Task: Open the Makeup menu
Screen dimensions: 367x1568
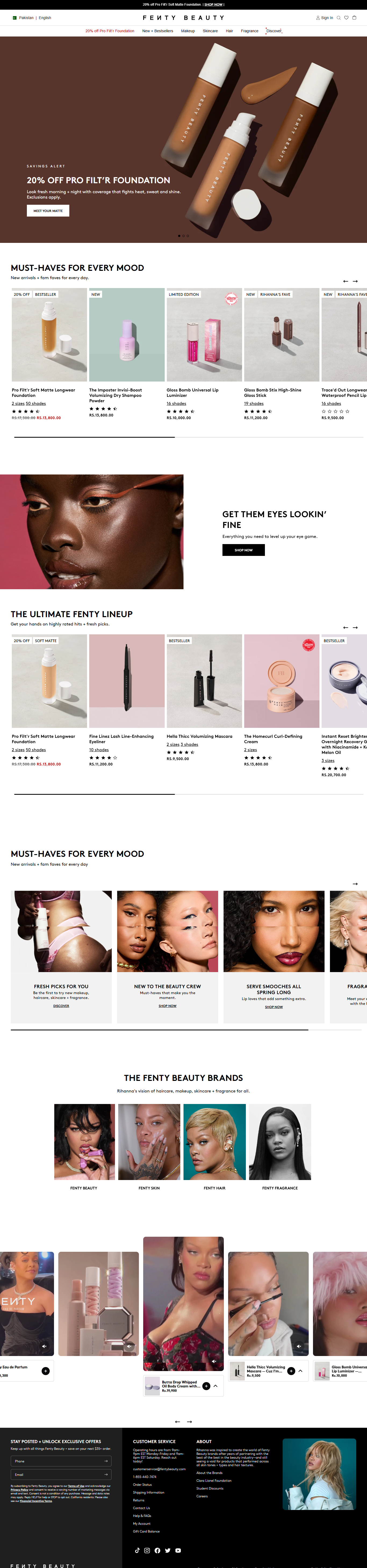Action: pos(188,30)
